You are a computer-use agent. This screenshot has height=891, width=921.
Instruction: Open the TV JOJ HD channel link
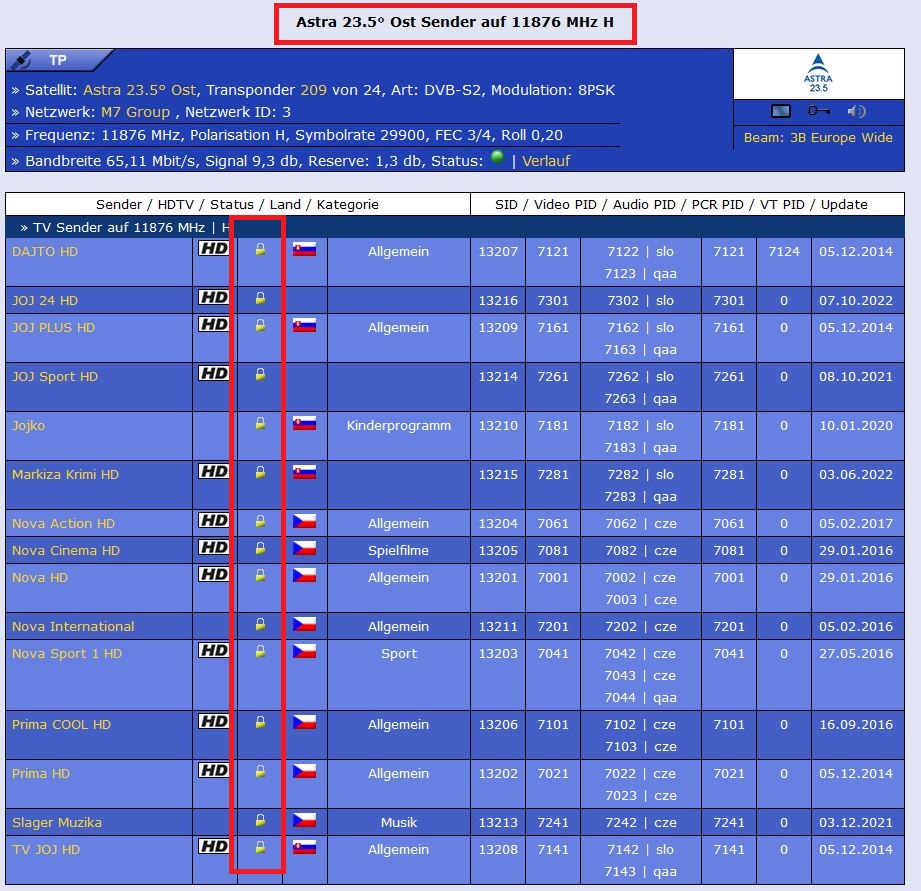pyautogui.click(x=46, y=849)
